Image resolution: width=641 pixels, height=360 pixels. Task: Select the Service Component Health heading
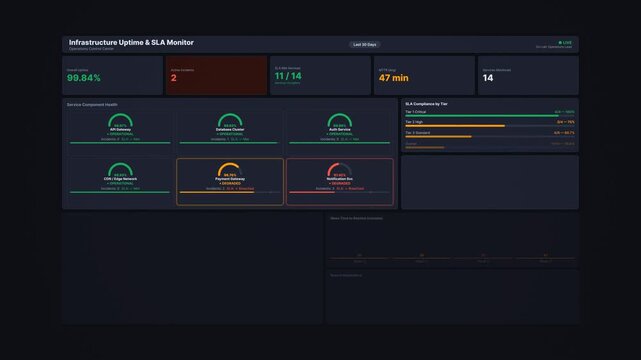click(92, 105)
